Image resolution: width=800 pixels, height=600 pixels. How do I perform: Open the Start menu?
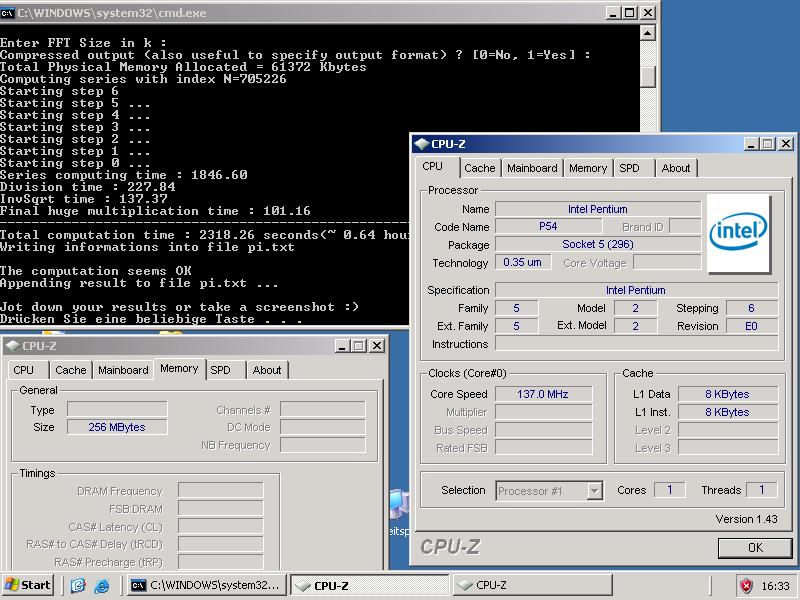click(x=28, y=585)
